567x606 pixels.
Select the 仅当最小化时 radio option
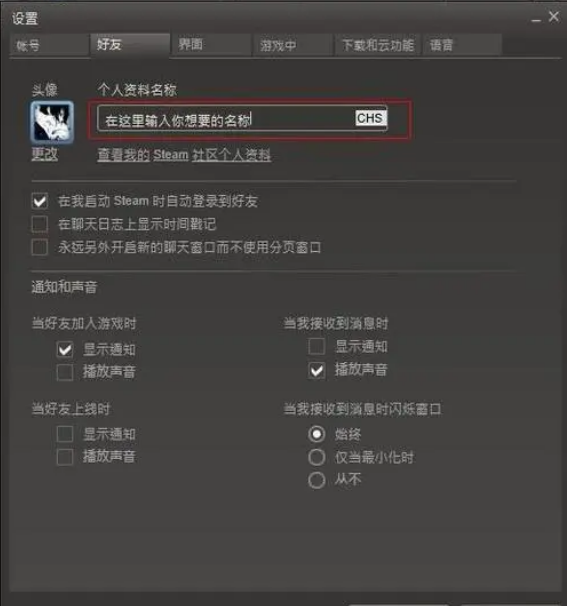(x=317, y=458)
